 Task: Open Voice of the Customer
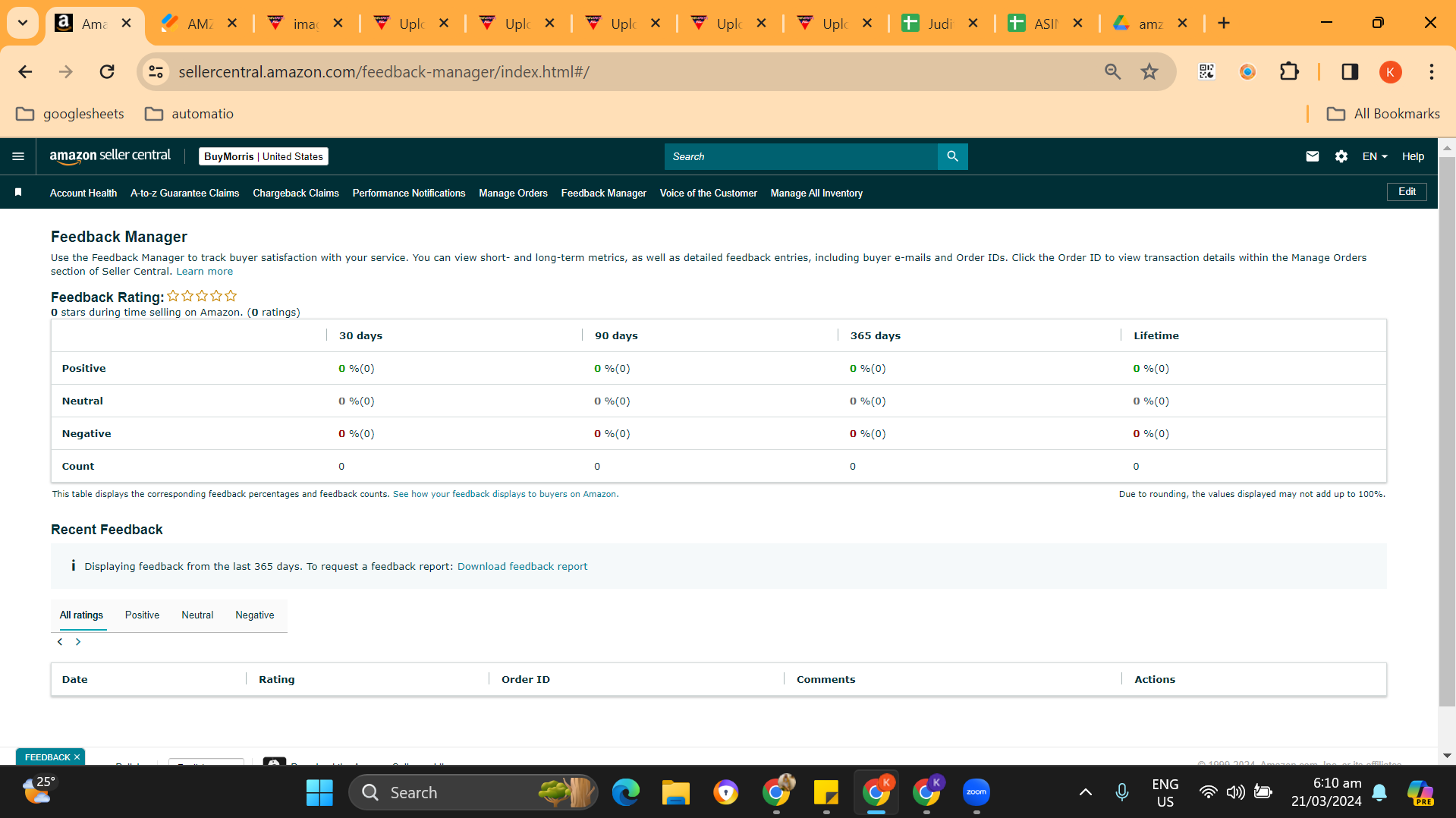[x=709, y=193]
